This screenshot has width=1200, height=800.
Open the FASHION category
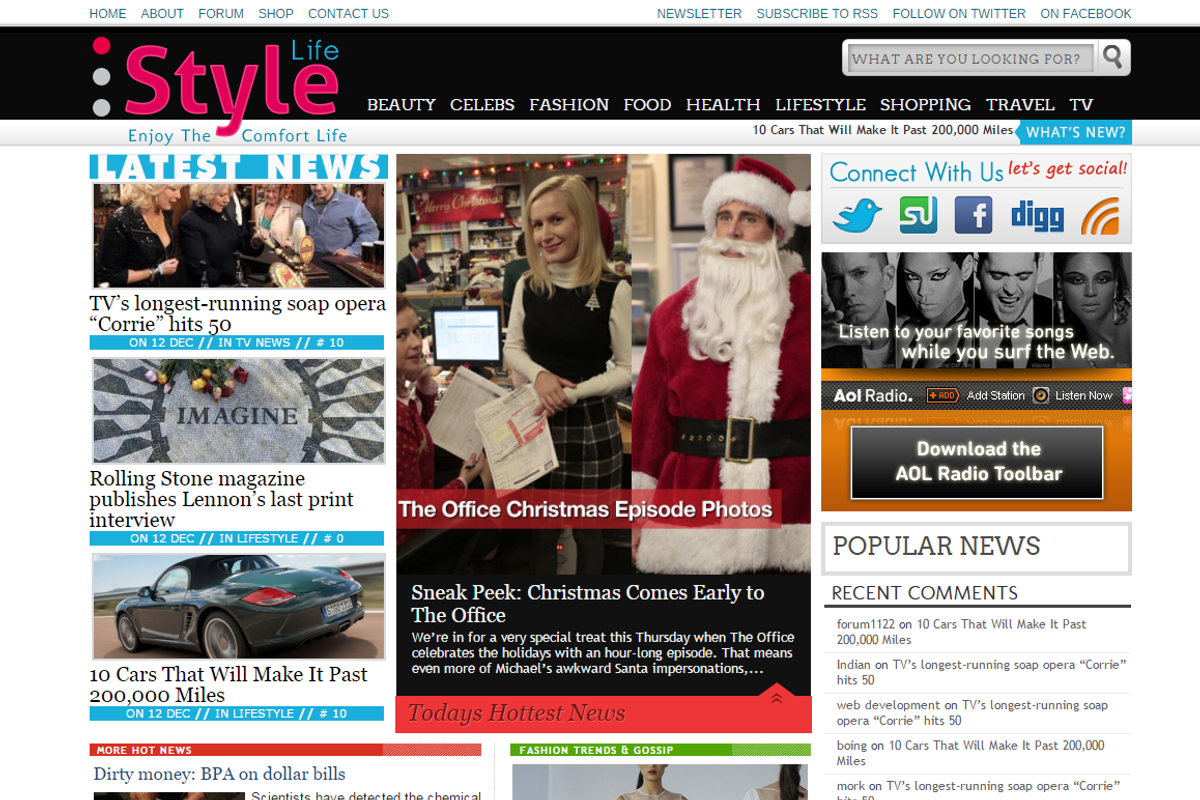coord(569,104)
